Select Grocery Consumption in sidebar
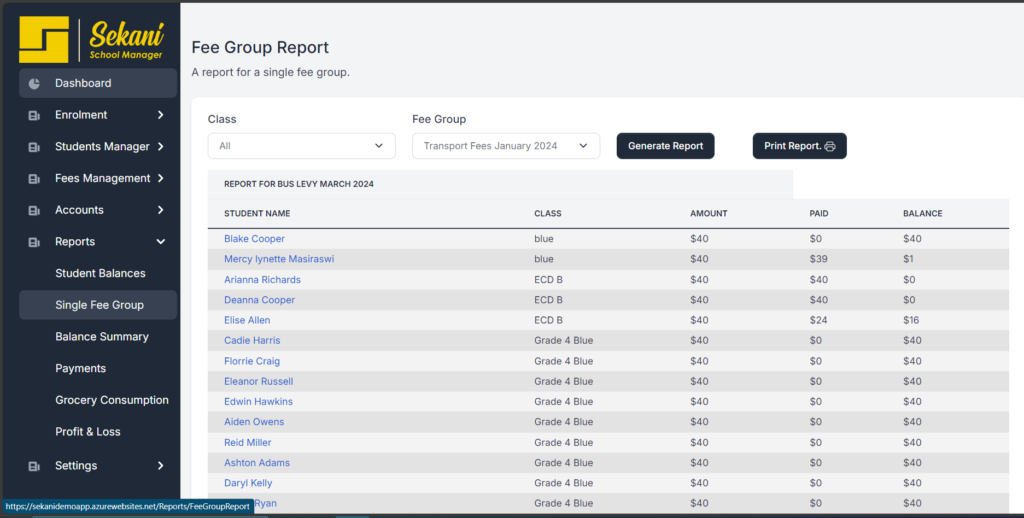The width and height of the screenshot is (1024, 518). [111, 400]
